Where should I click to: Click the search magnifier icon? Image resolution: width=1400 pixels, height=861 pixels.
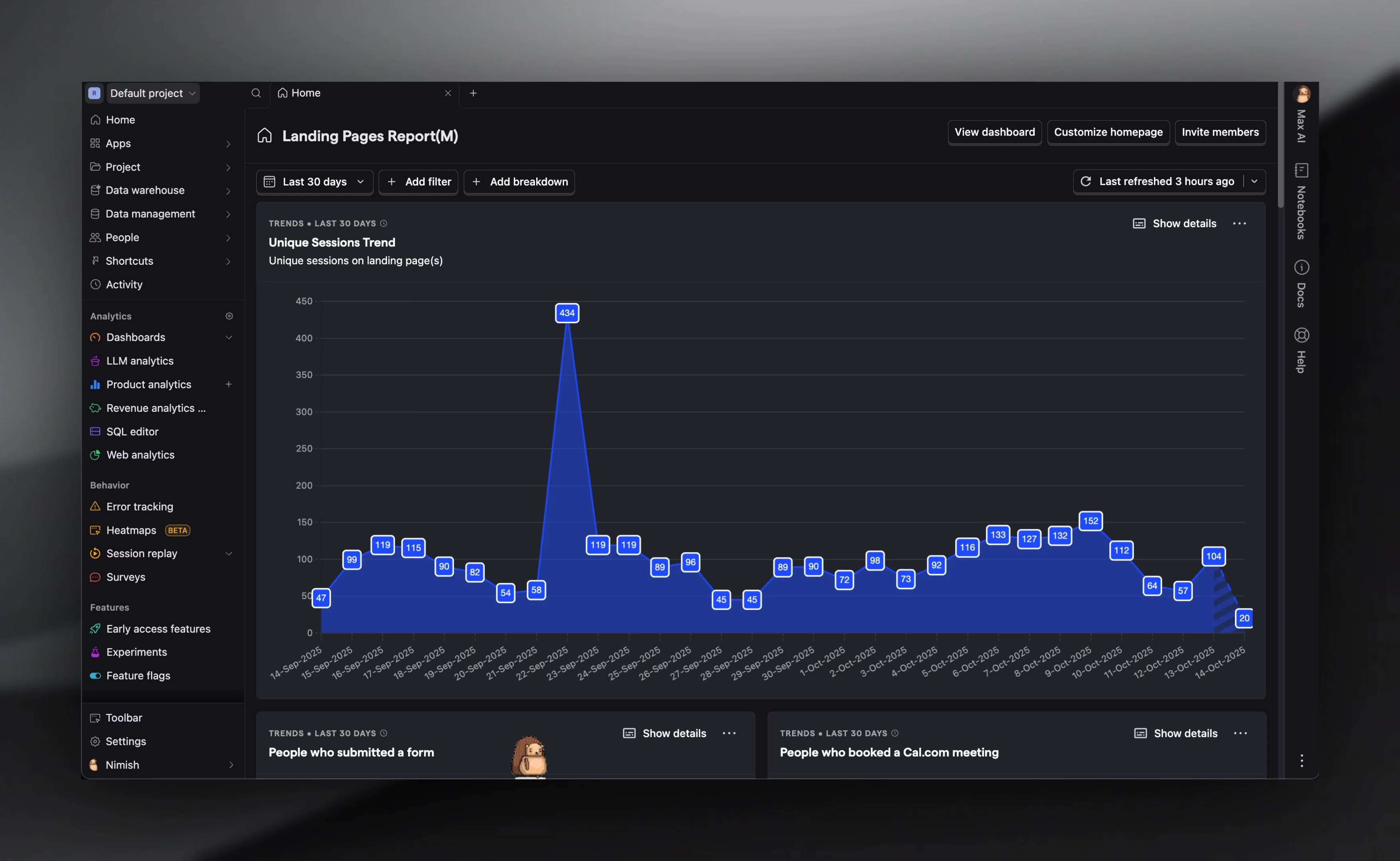tap(256, 93)
